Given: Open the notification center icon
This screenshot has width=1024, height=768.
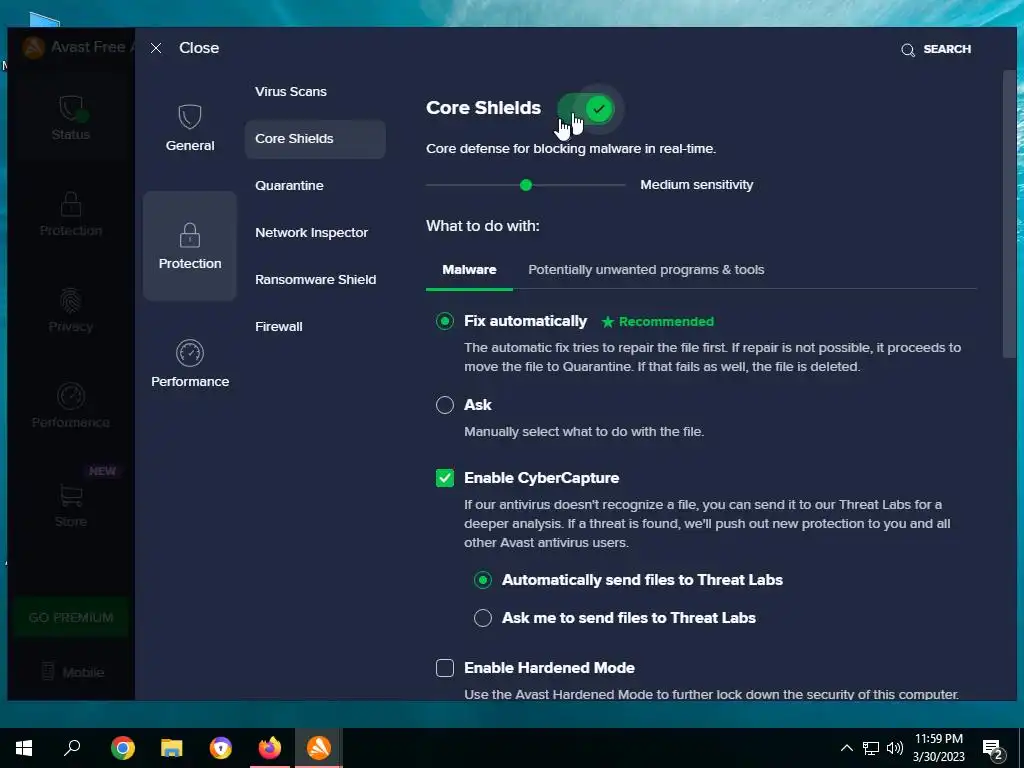Looking at the screenshot, I should [x=993, y=749].
